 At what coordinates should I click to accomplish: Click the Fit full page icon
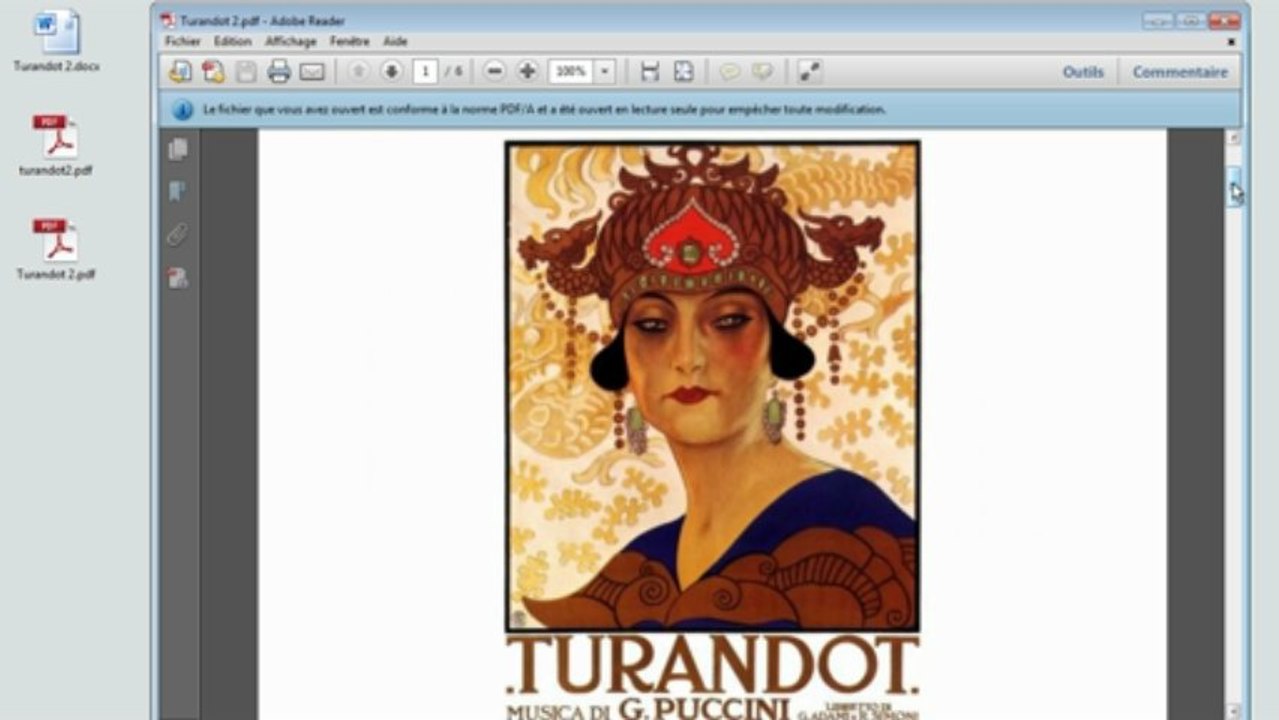(x=683, y=71)
